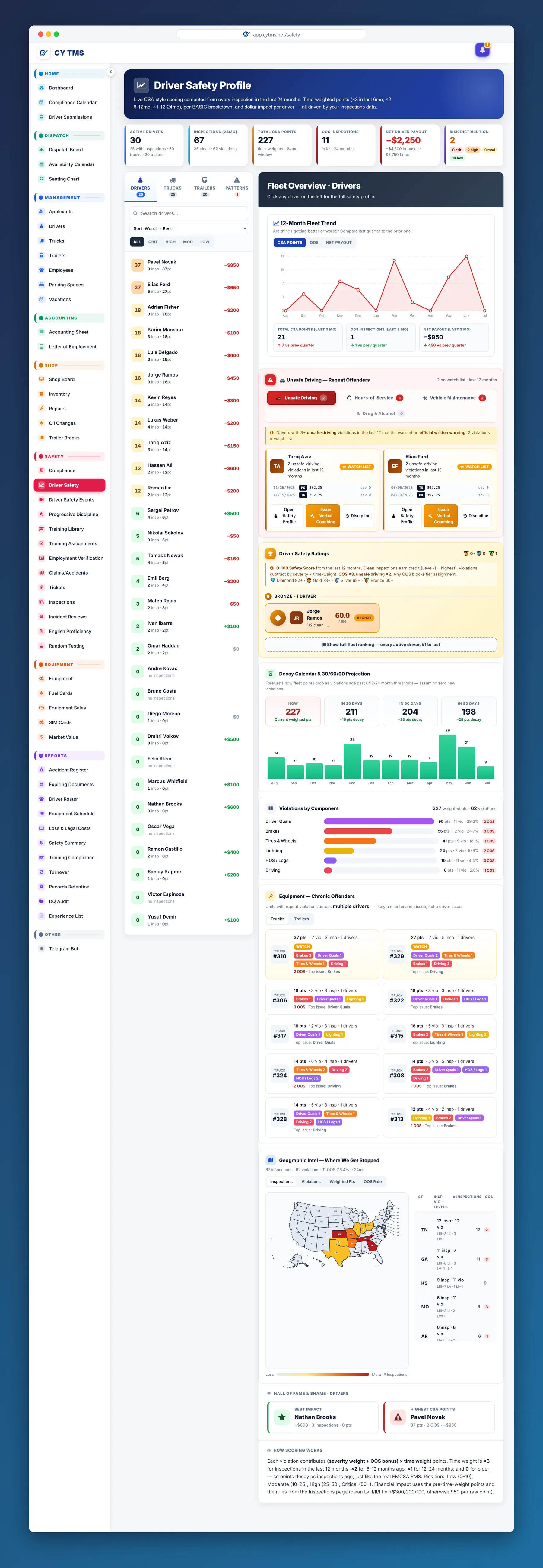This screenshot has height=1568, width=543.
Task: Click Discipline button for Elias Ford
Action: 475,515
